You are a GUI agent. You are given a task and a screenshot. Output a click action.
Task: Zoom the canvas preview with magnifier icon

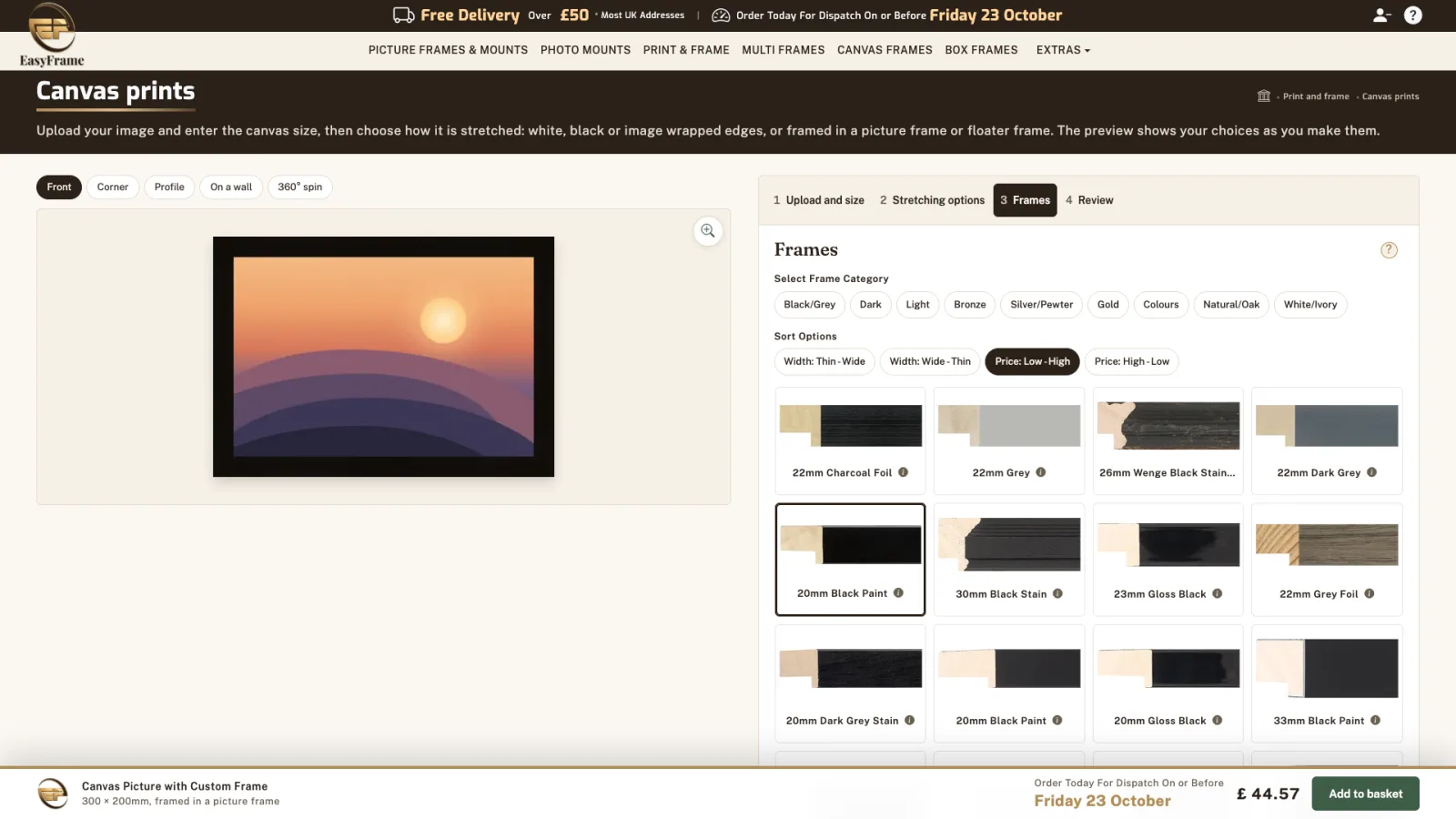(708, 231)
